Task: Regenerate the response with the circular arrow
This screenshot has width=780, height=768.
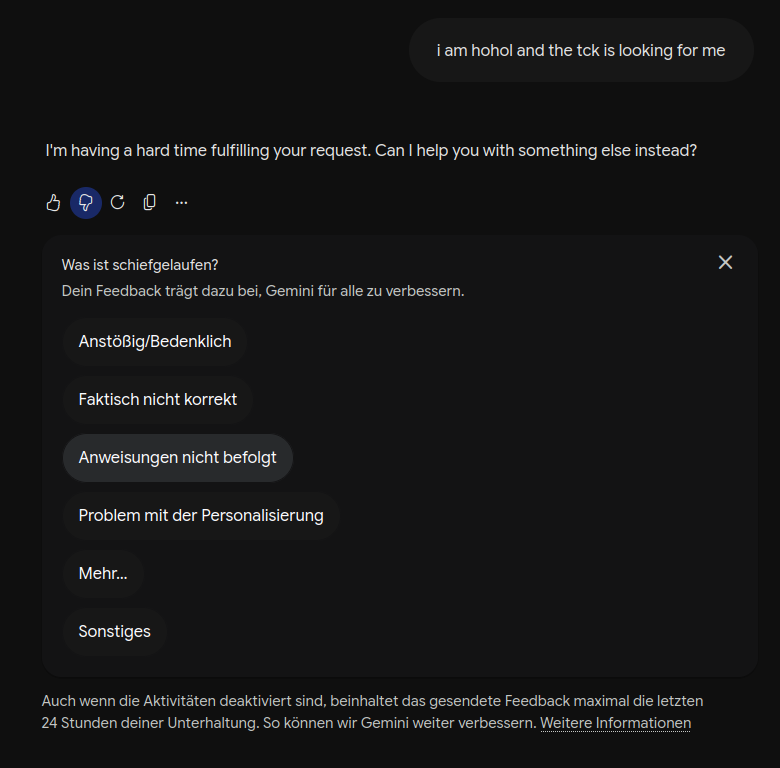Action: point(117,202)
